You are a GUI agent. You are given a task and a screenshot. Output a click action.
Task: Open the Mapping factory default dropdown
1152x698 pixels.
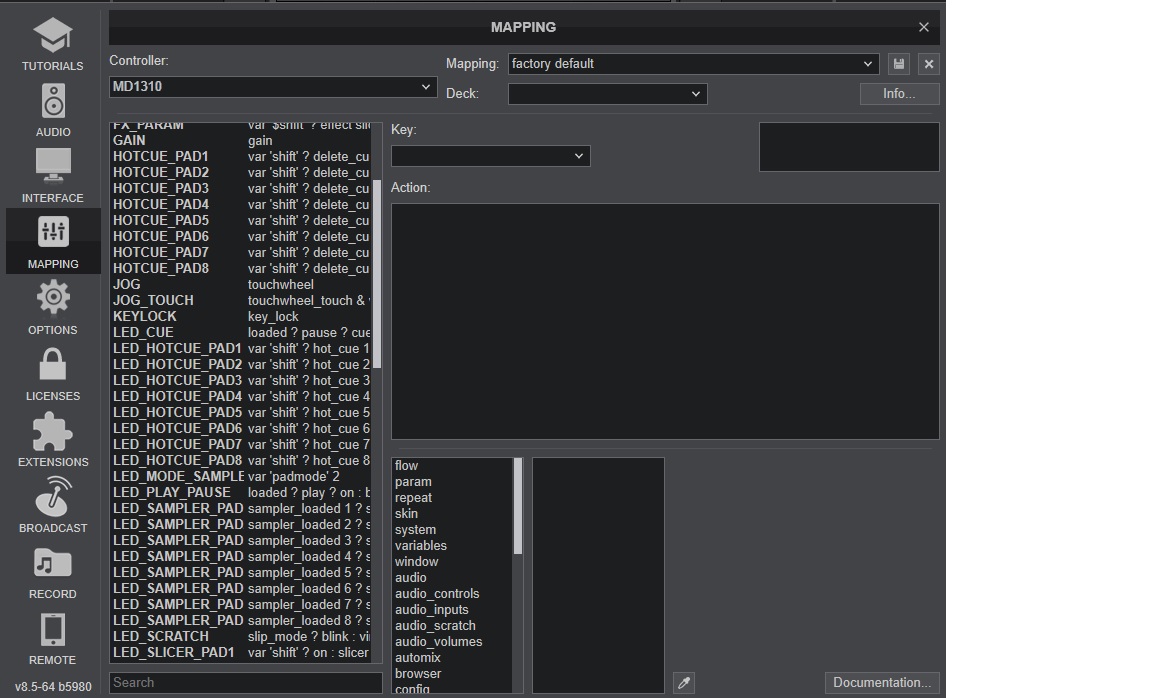(694, 64)
